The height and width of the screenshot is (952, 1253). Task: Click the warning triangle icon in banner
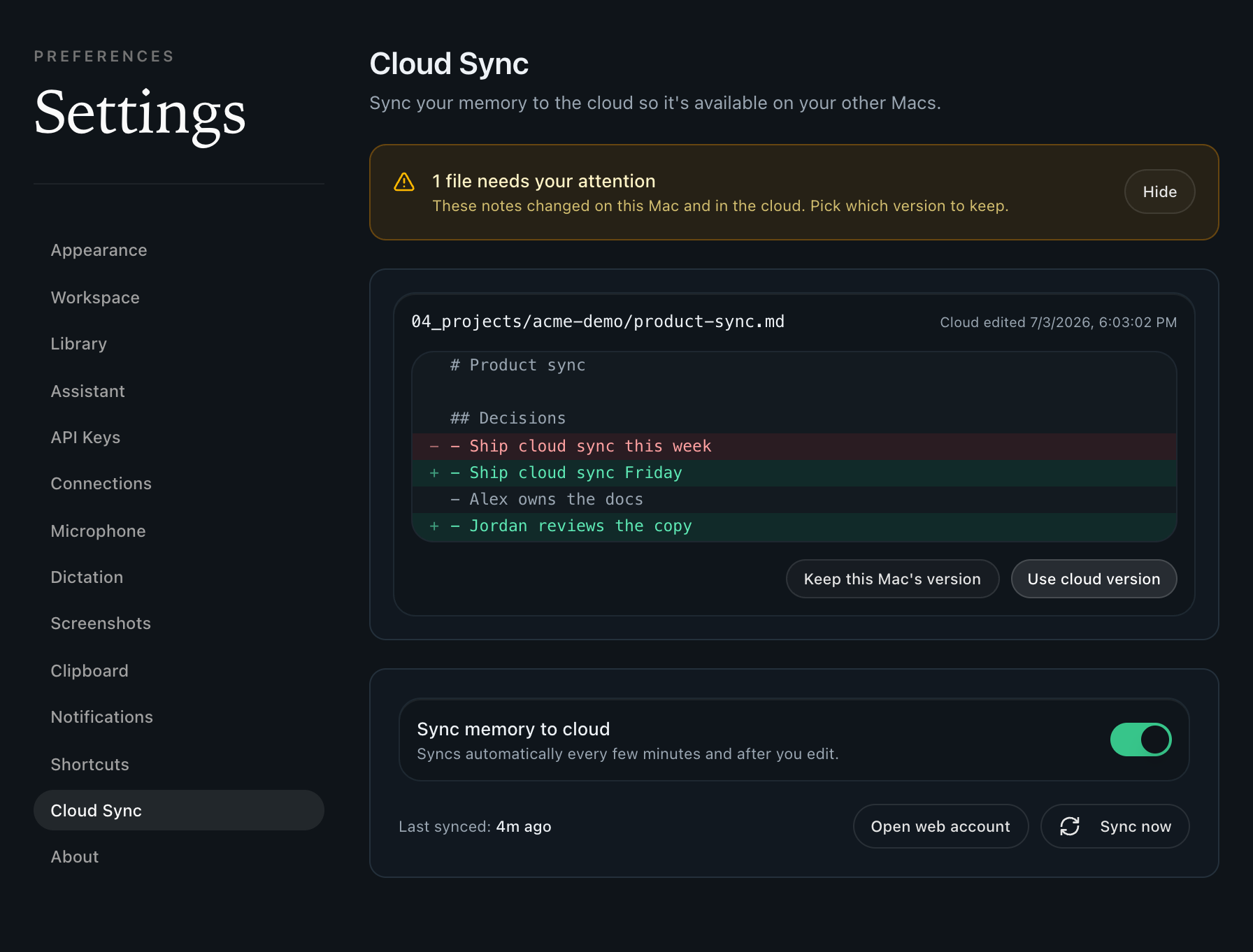pos(404,182)
